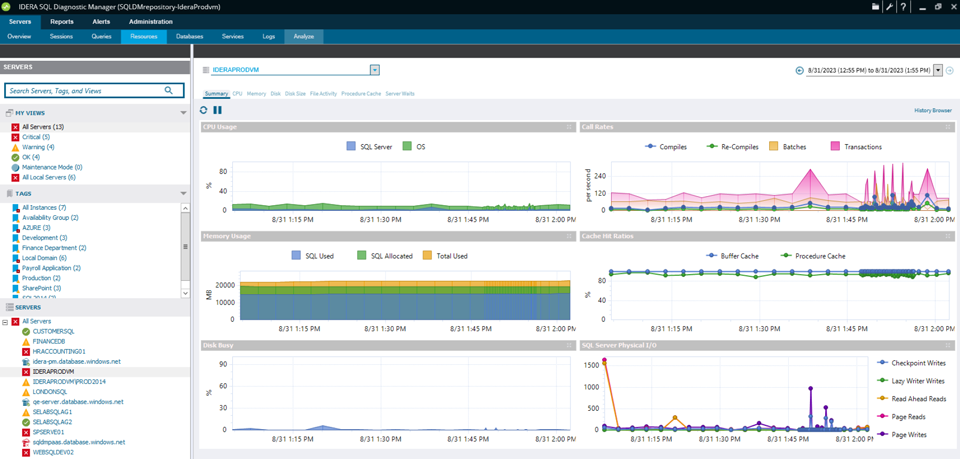Open the IDERAPRODVM server dropdown
Viewport: 960px width, 459px height.
[x=374, y=70]
